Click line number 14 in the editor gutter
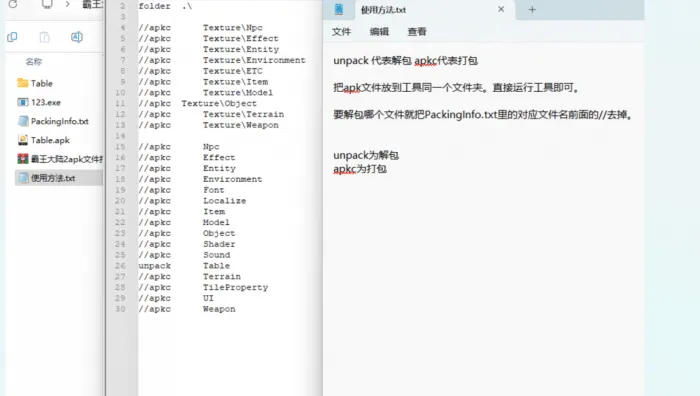Screen dimensions: 700x396 (x=121, y=136)
